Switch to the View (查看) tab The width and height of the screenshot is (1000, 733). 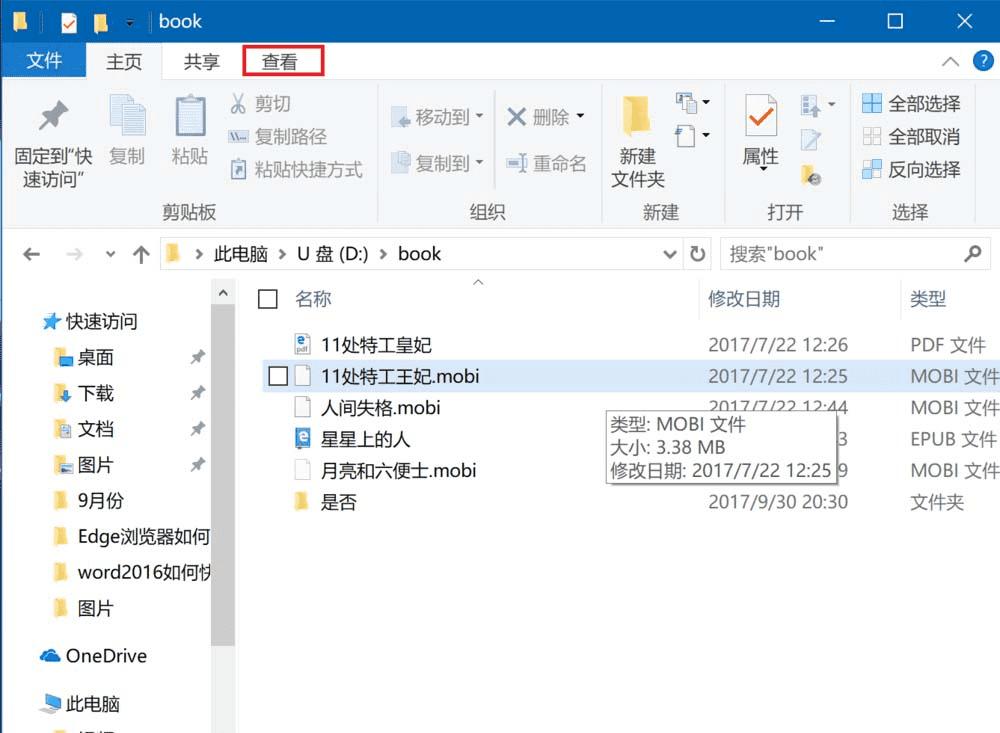[280, 62]
